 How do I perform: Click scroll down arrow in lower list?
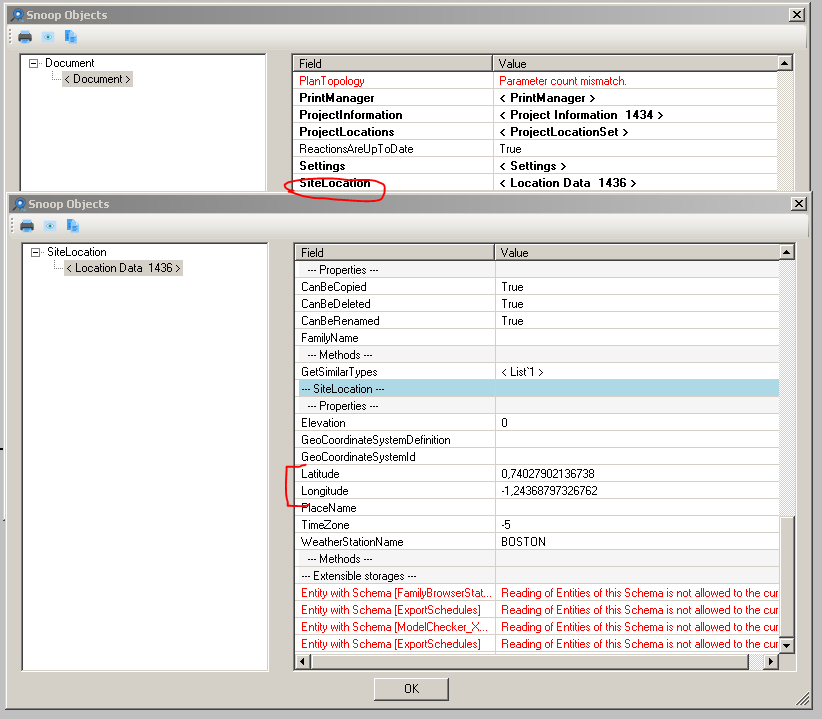786,645
